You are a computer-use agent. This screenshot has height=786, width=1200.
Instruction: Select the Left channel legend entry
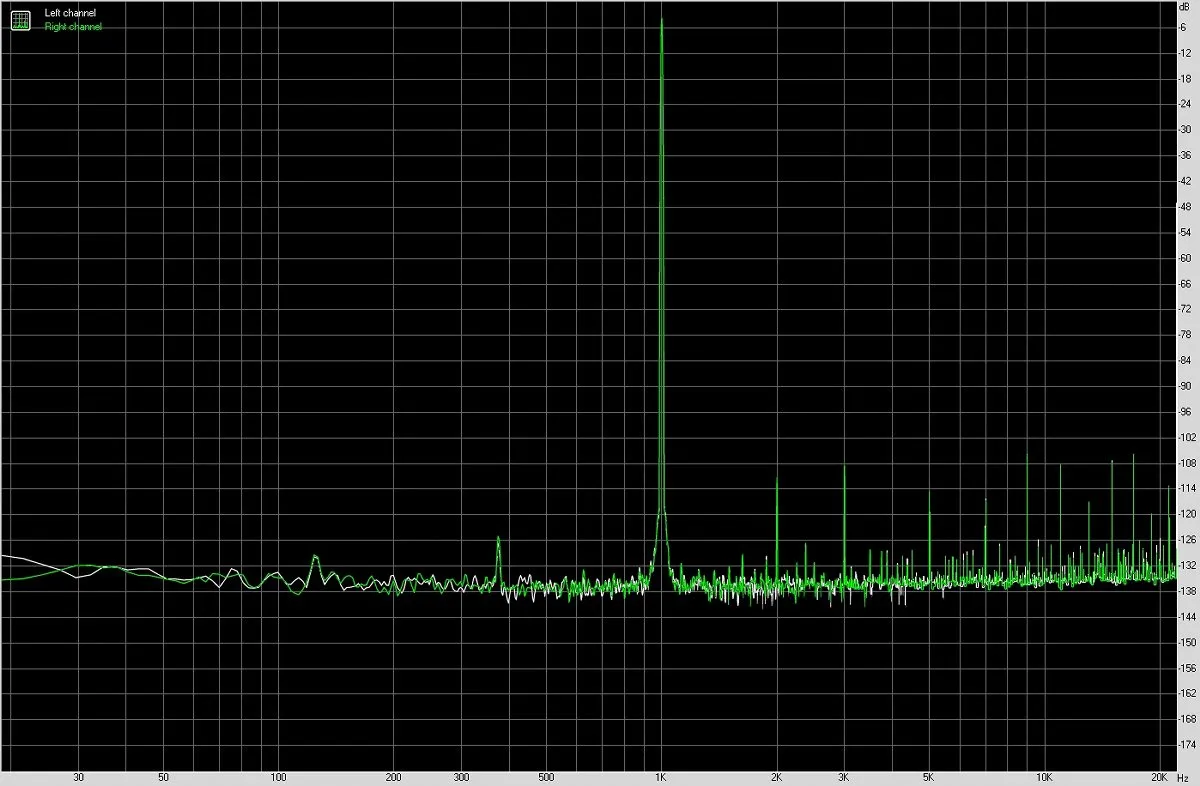click(x=70, y=13)
